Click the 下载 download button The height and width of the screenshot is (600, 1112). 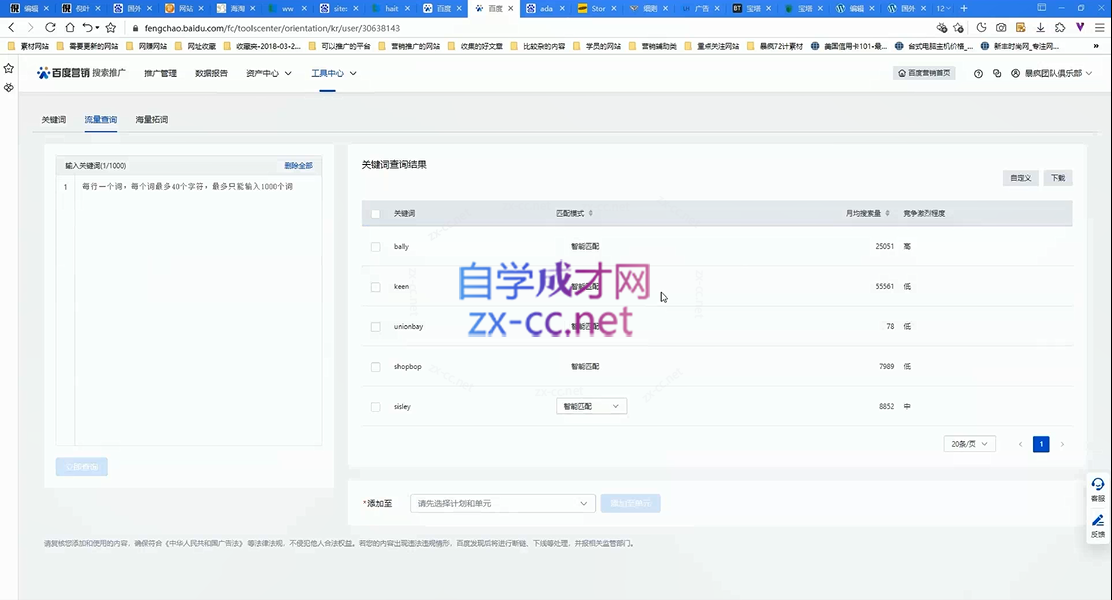click(x=1056, y=178)
